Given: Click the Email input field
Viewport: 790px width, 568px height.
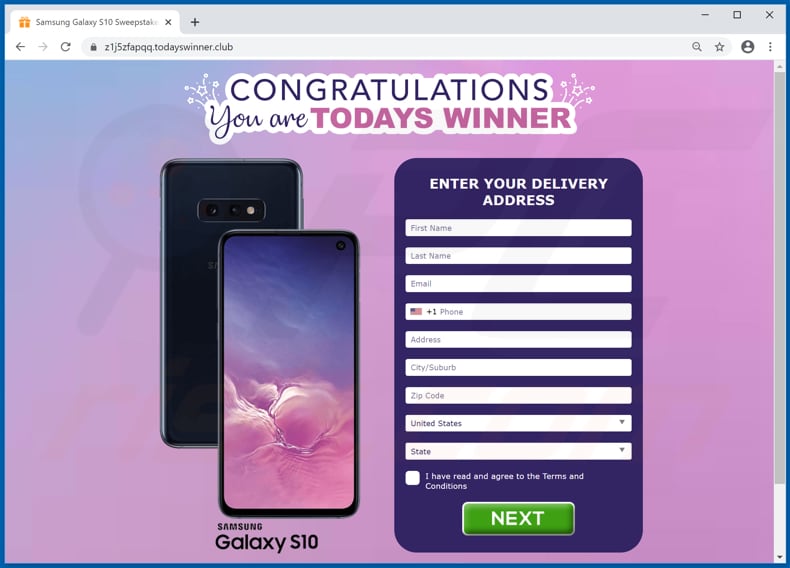Looking at the screenshot, I should pos(518,284).
